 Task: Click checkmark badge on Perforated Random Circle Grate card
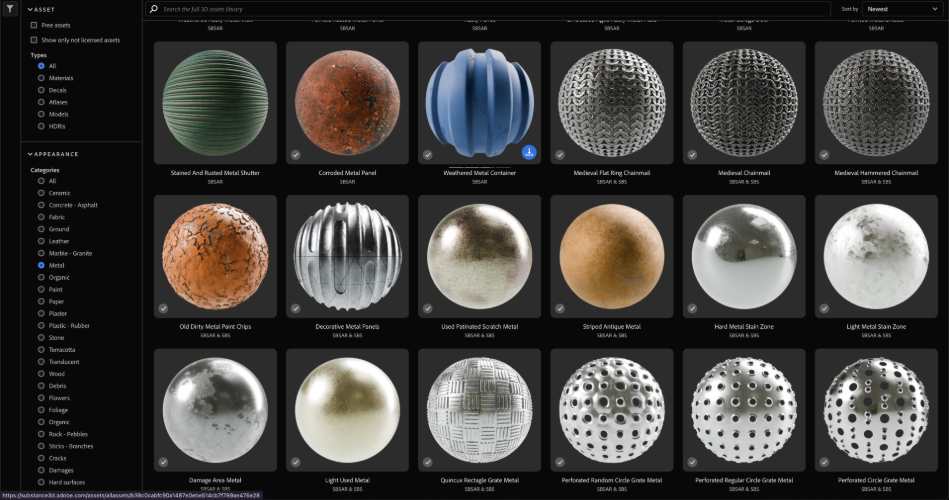point(560,462)
